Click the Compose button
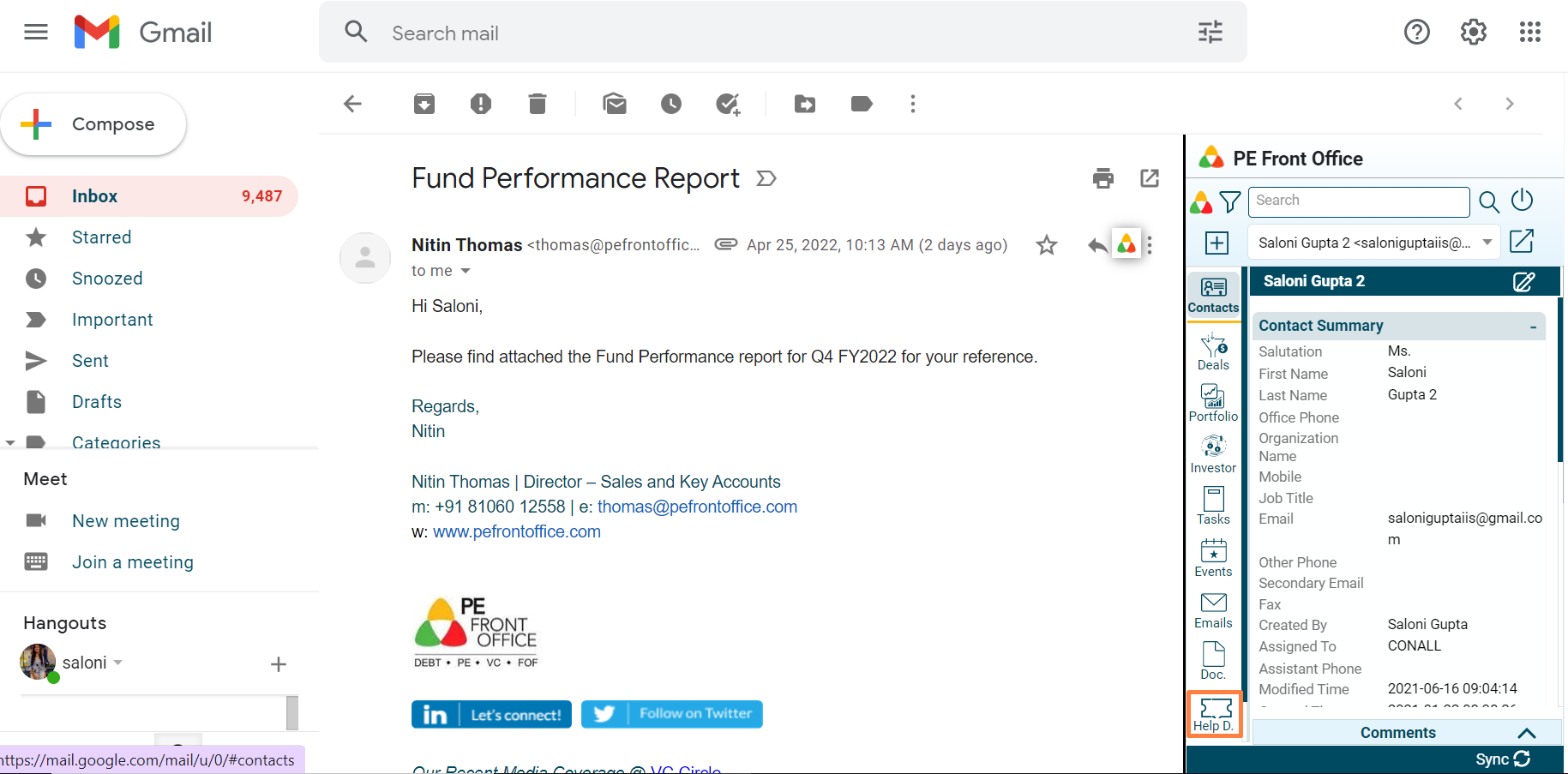The height and width of the screenshot is (774, 1568). (93, 124)
